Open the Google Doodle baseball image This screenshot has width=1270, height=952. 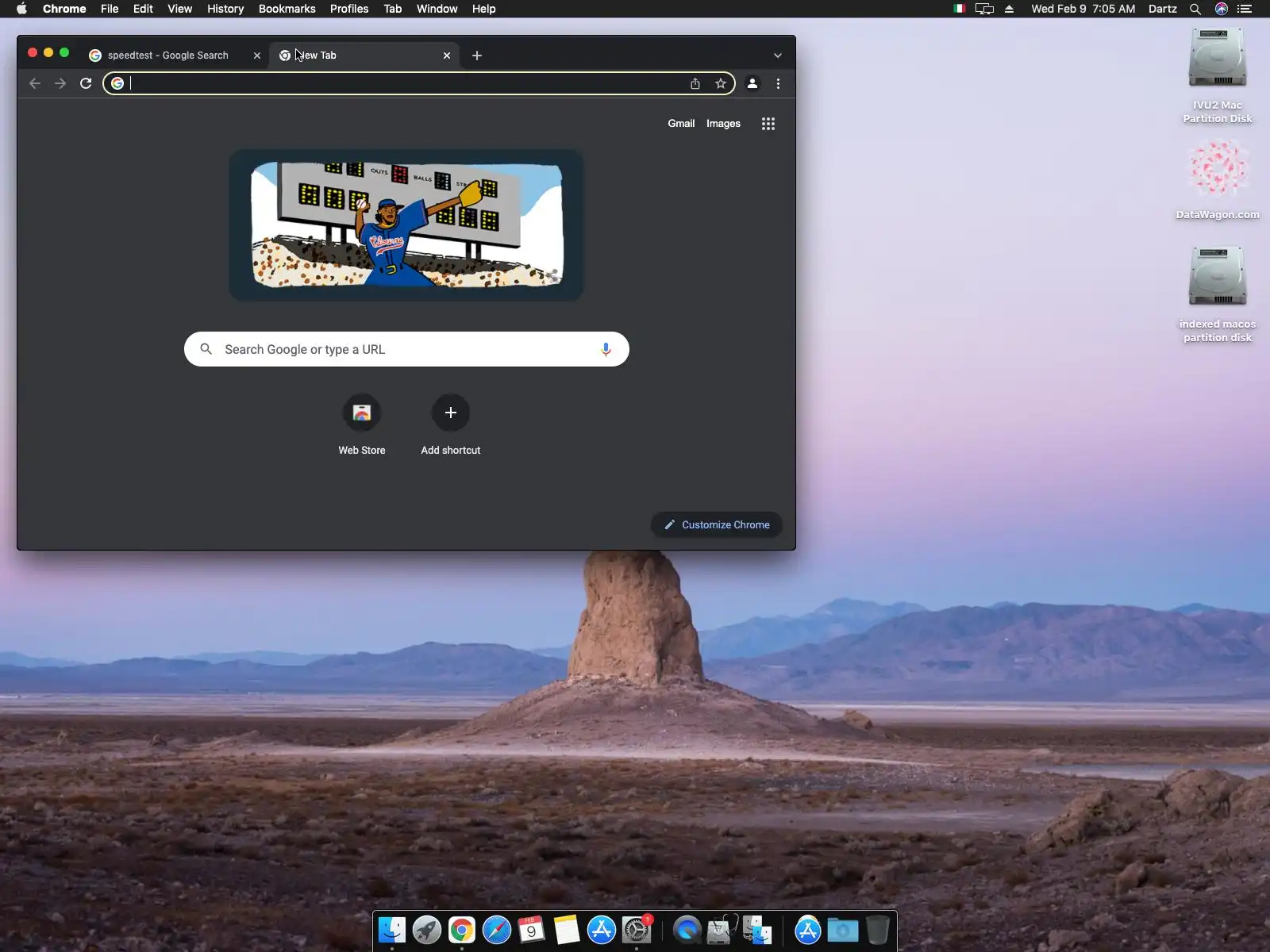point(406,225)
